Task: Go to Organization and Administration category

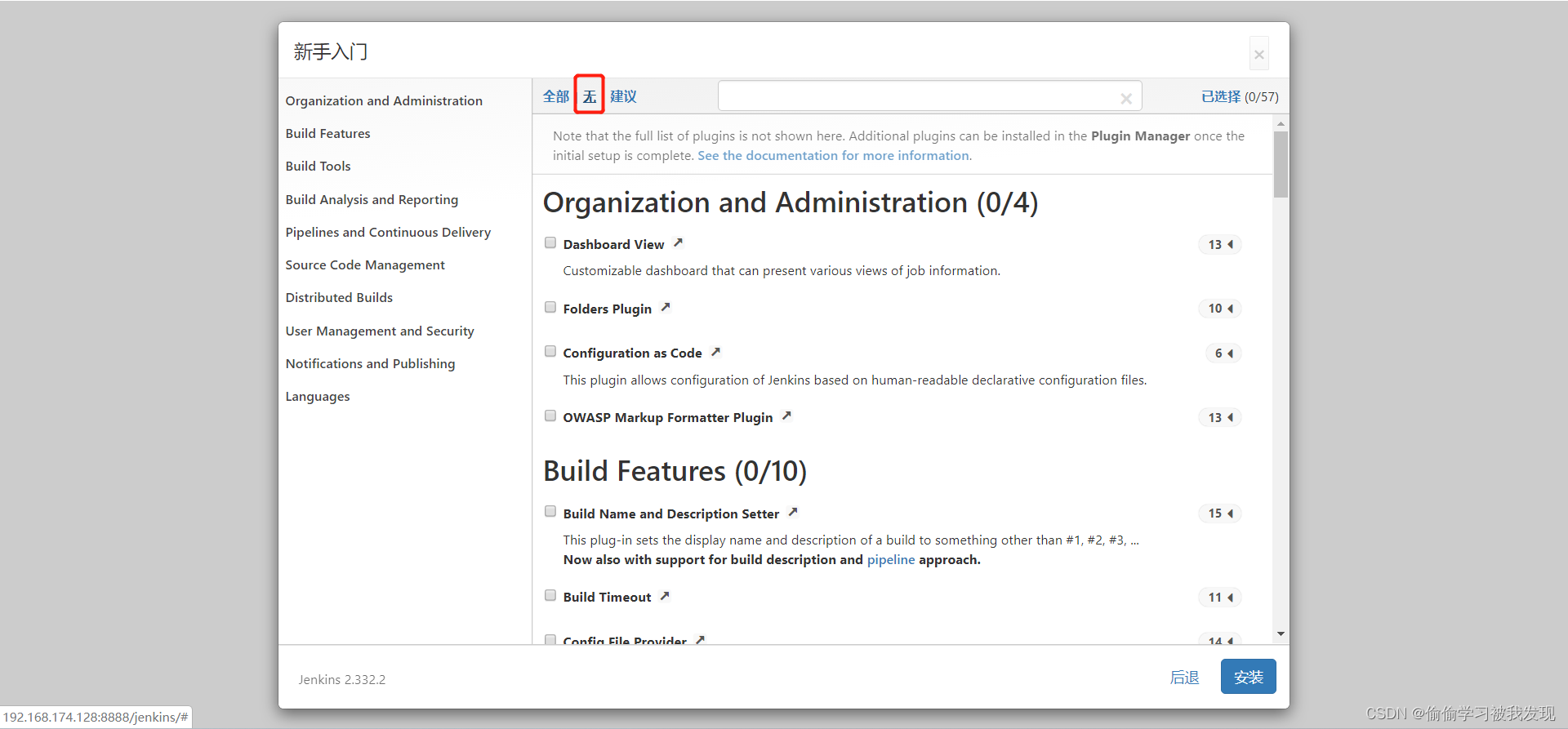Action: [384, 100]
